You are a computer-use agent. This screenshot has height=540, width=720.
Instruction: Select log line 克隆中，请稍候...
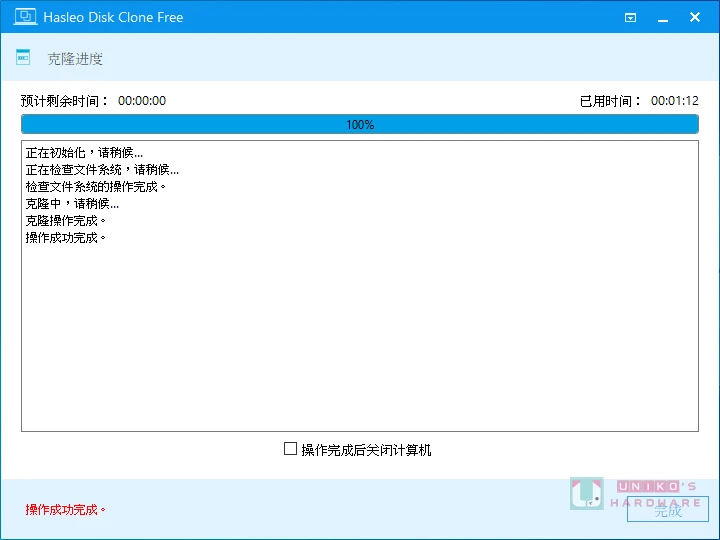click(73, 203)
